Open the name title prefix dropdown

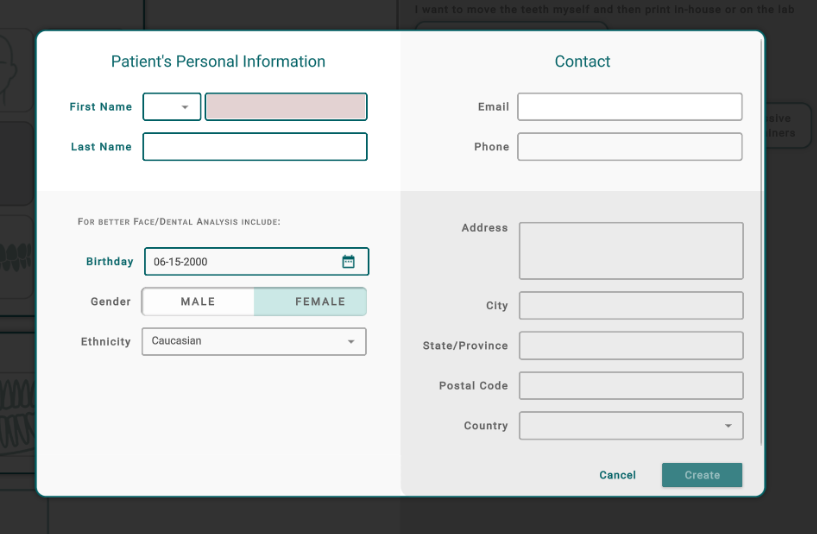[x=172, y=107]
